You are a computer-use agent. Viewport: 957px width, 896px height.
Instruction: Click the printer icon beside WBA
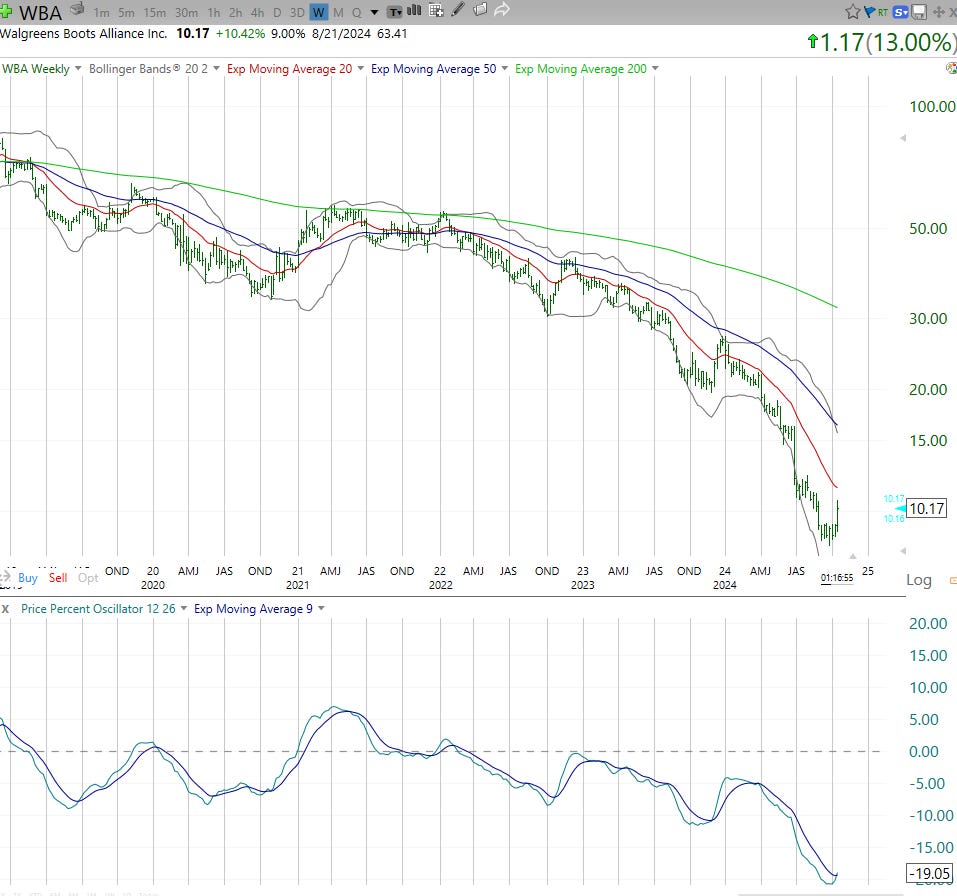click(77, 9)
